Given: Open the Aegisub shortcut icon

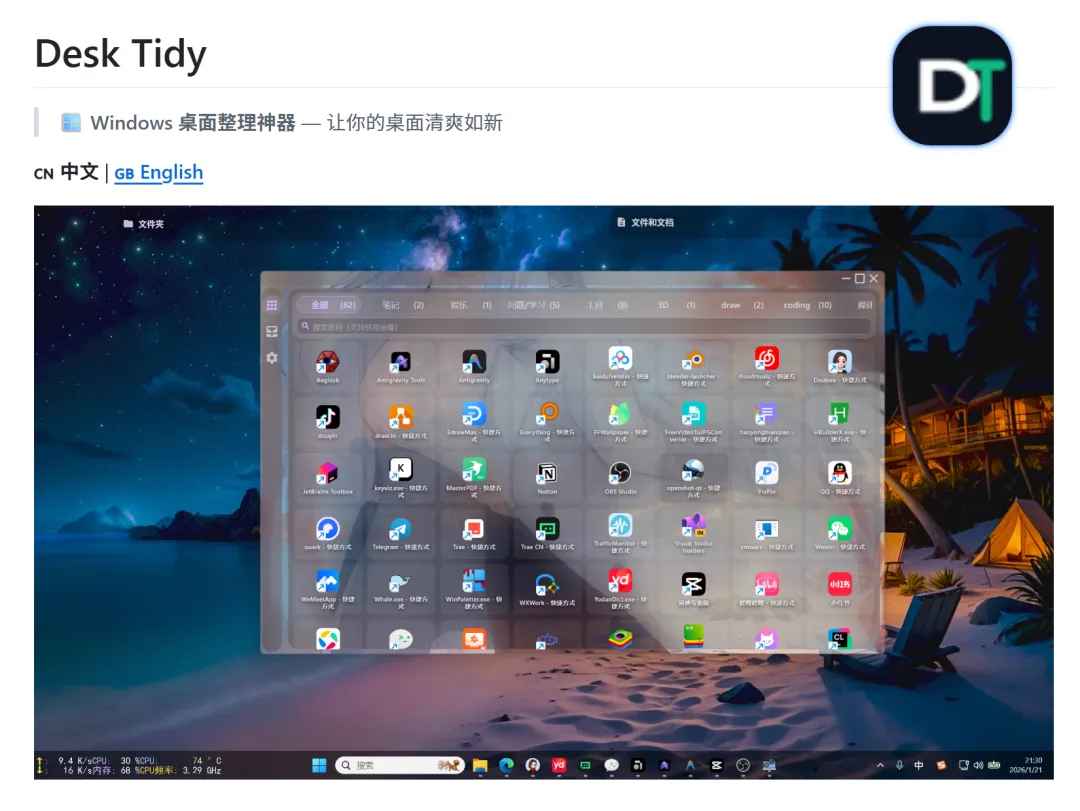Looking at the screenshot, I should click(327, 362).
